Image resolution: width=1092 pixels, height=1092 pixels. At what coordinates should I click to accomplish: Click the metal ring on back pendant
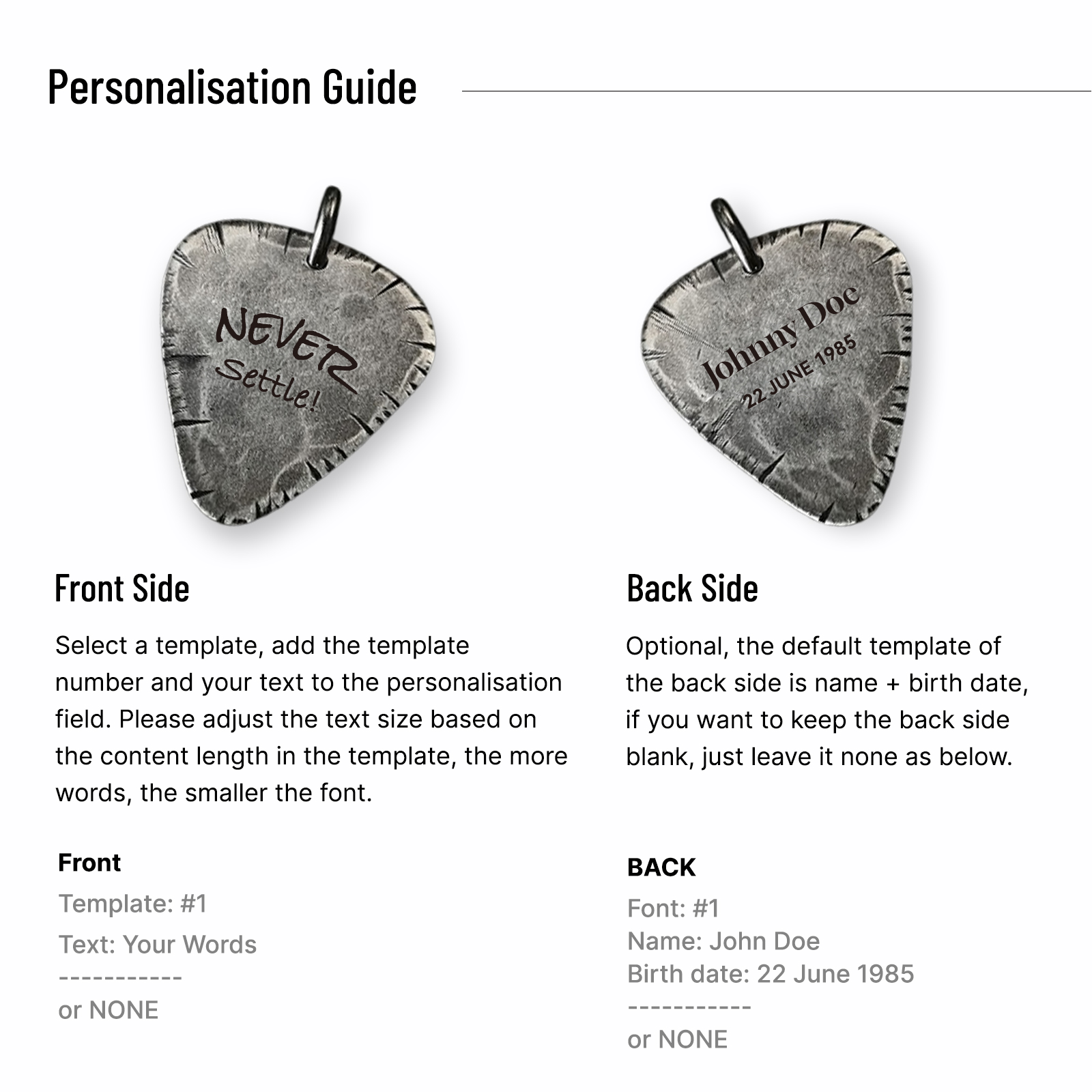[736, 235]
